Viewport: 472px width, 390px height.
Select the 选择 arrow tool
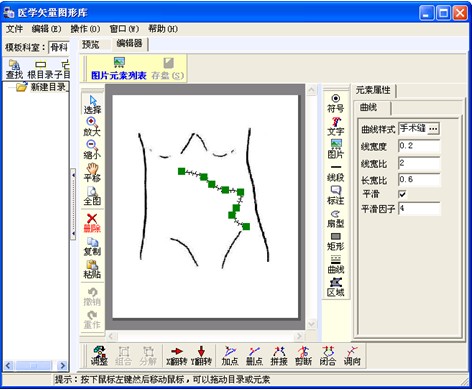coord(92,105)
